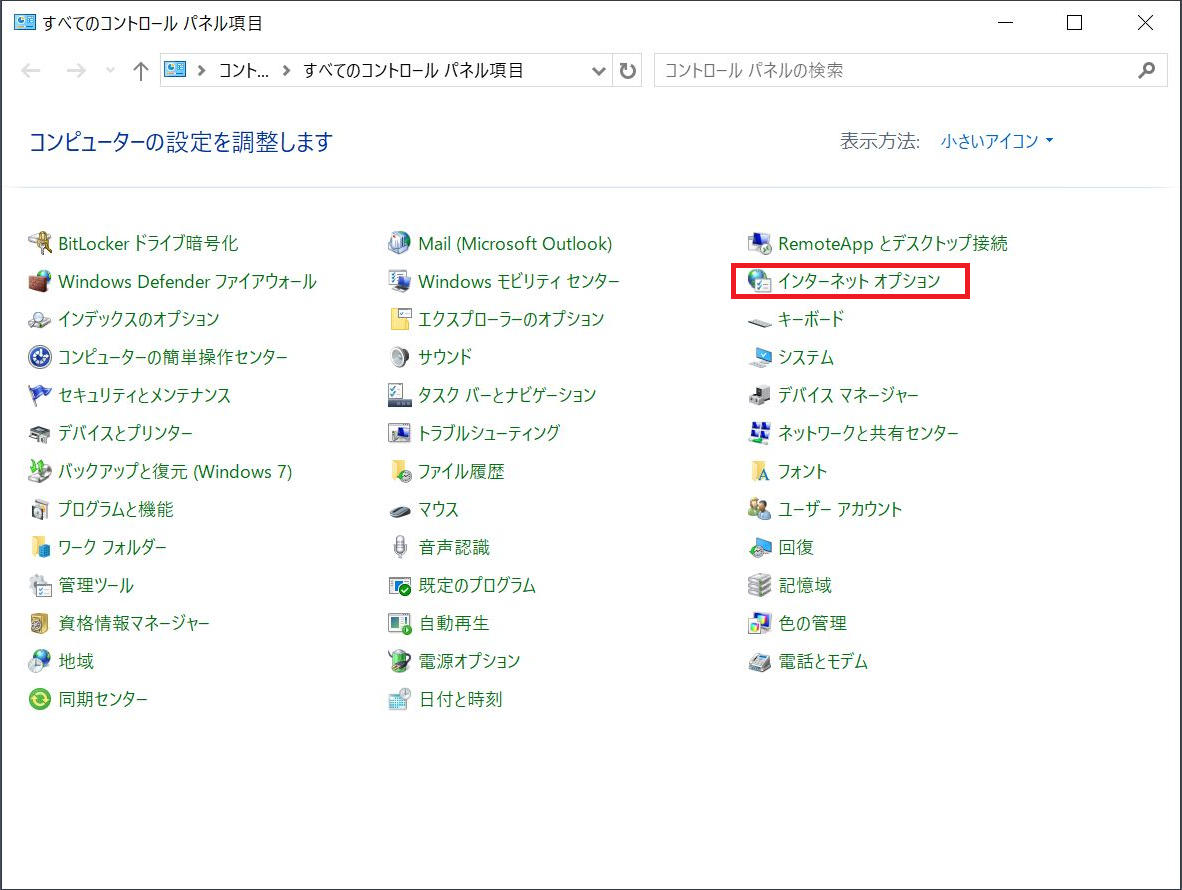Expand the chevron before コント... breadcrumb

[x=201, y=71]
